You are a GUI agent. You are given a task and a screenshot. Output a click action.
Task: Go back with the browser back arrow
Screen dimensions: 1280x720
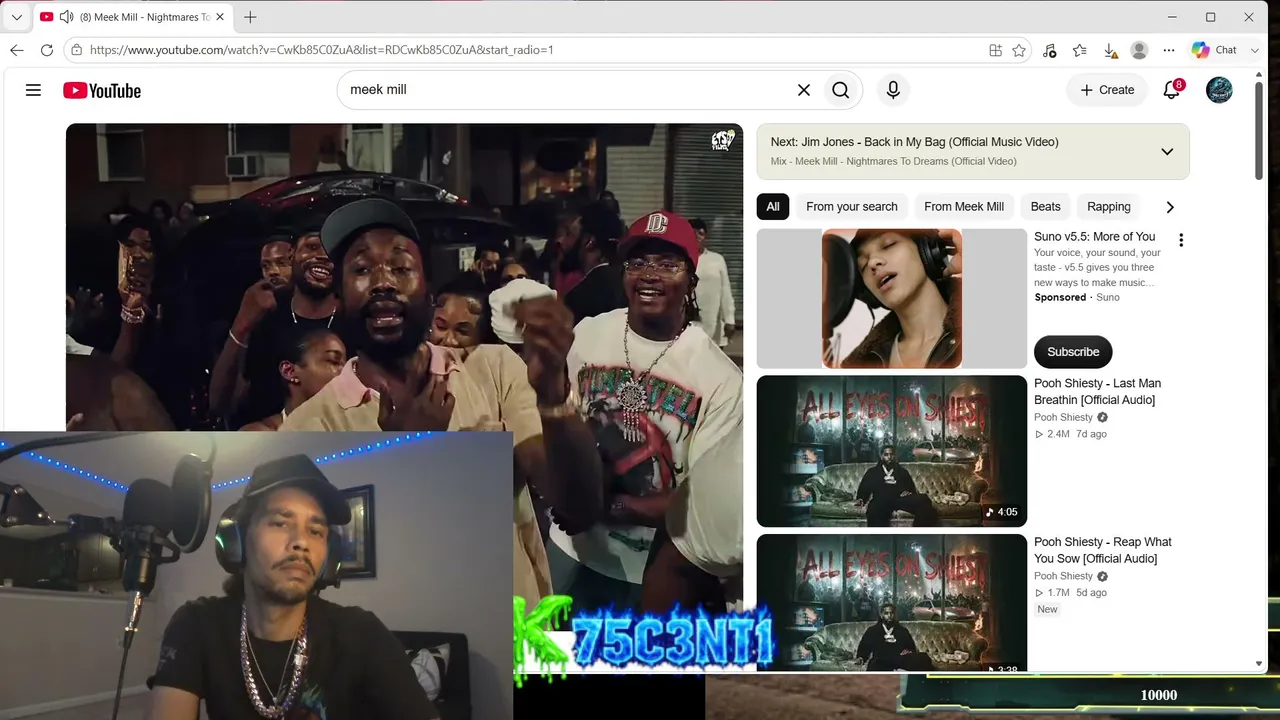coord(17,50)
